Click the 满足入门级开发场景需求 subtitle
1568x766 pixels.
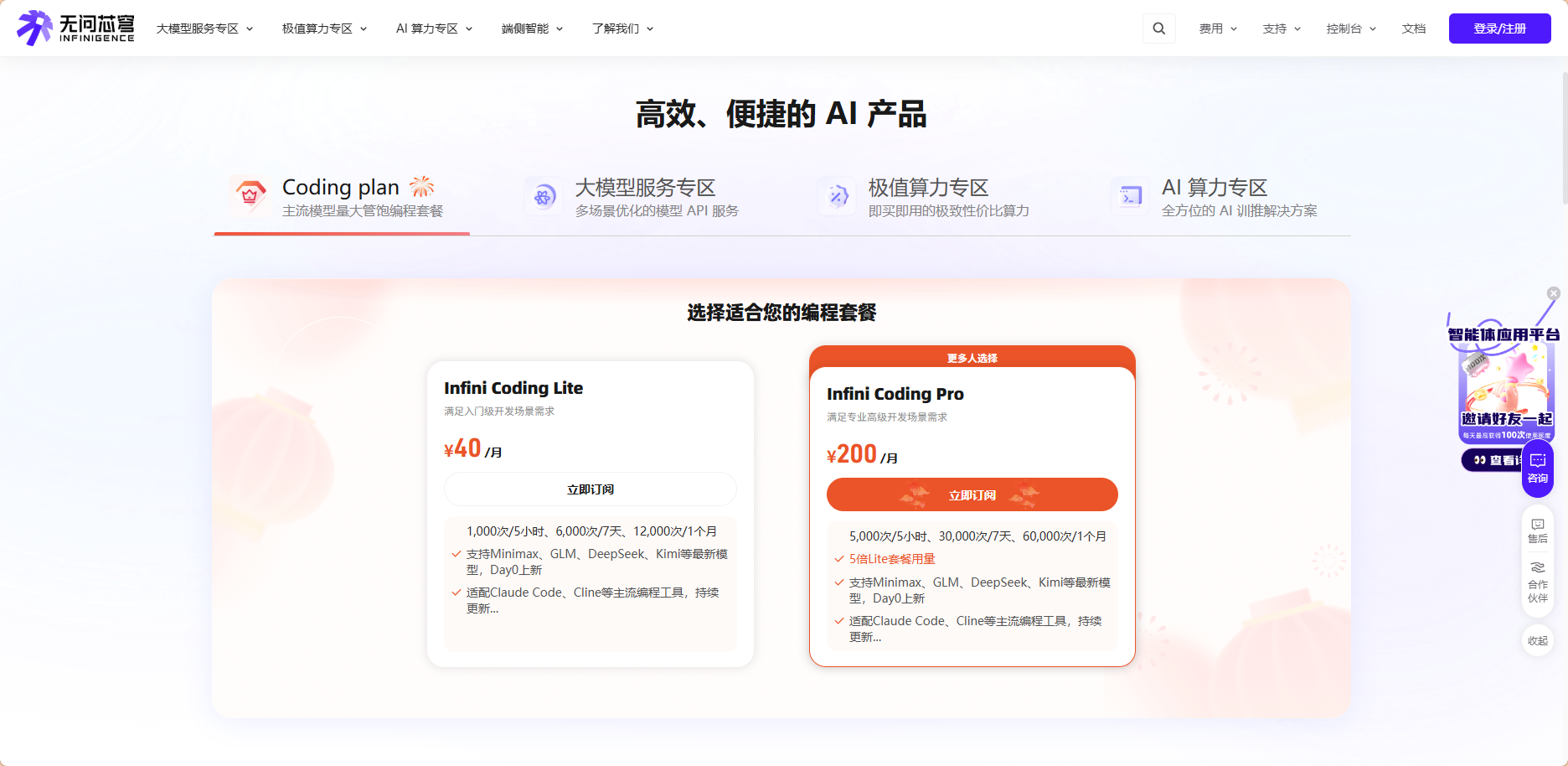(x=499, y=411)
